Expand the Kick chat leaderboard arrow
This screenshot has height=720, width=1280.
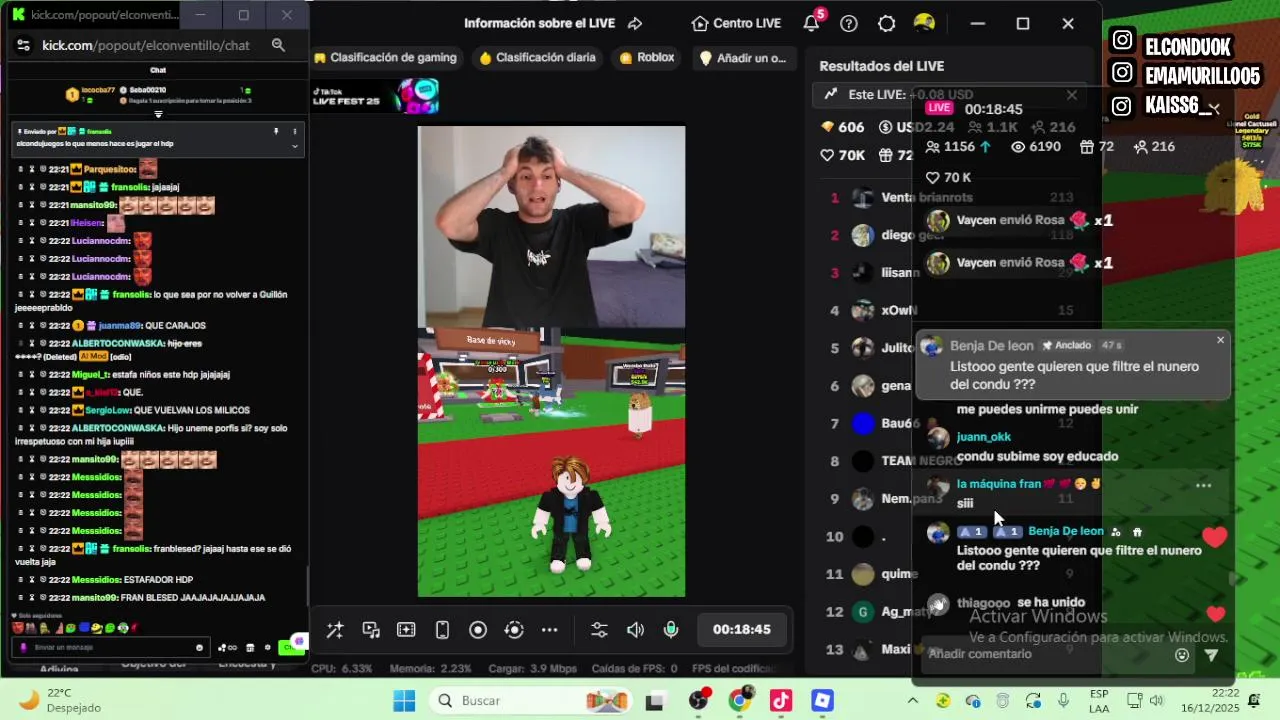[x=158, y=114]
